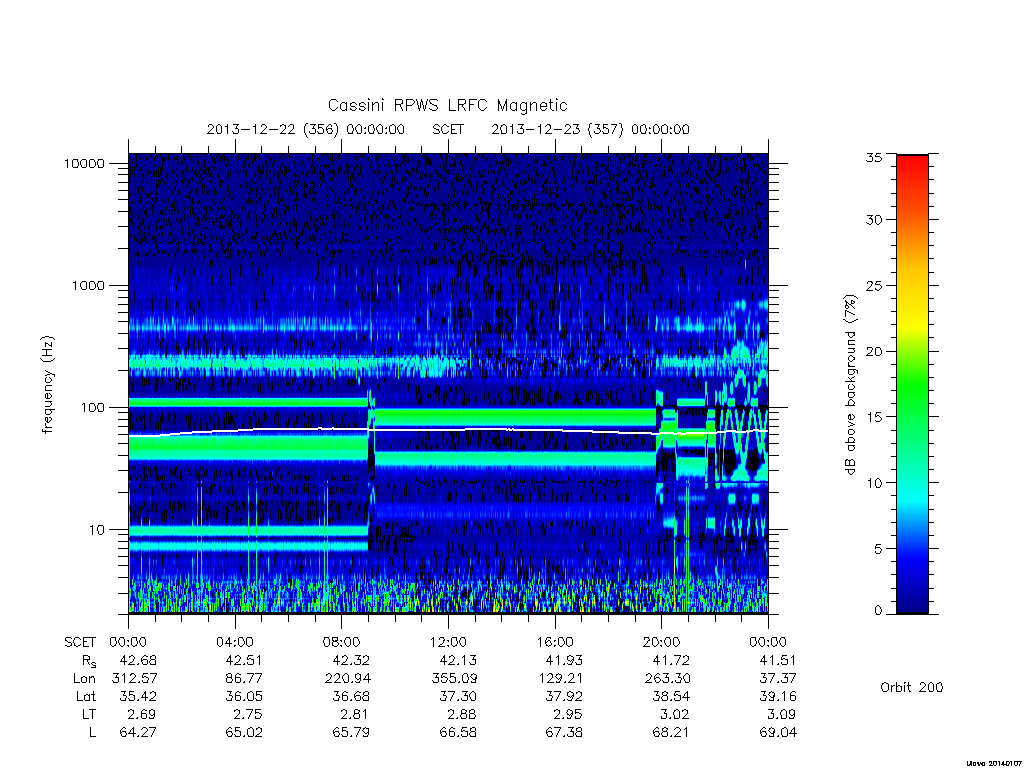Screen dimensions: 1024x768
Task: Click the 'Cassini RPWS LRFC Magnetic' plot title
Action: click(447, 105)
